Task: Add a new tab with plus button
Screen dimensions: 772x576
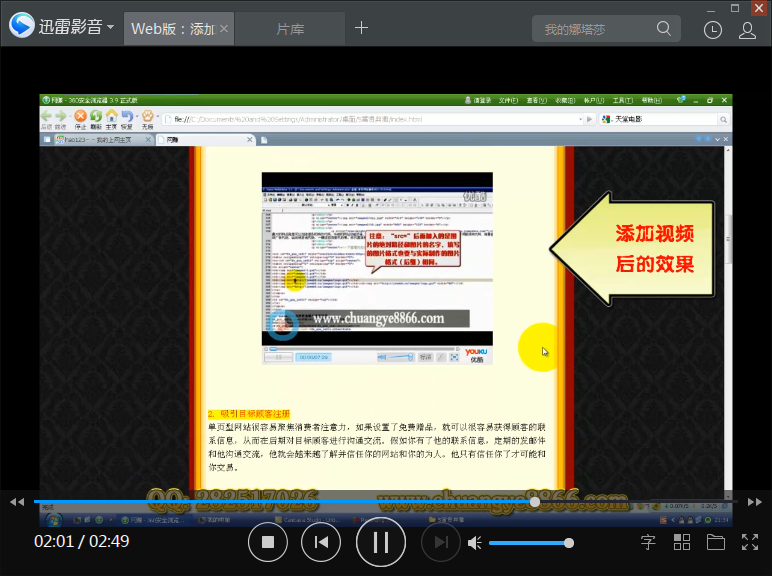Action: (362, 28)
